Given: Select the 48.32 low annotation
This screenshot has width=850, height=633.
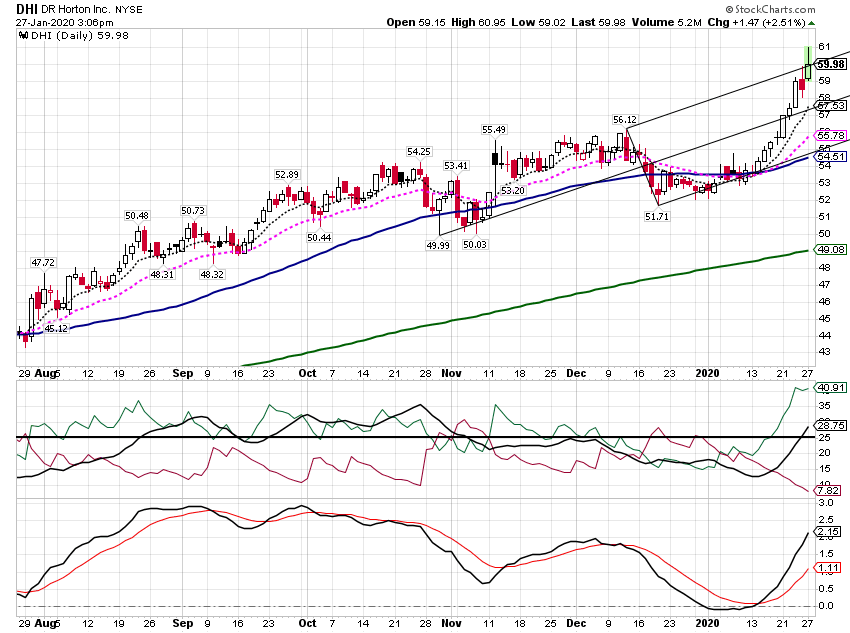Looking at the screenshot, I should (212, 274).
